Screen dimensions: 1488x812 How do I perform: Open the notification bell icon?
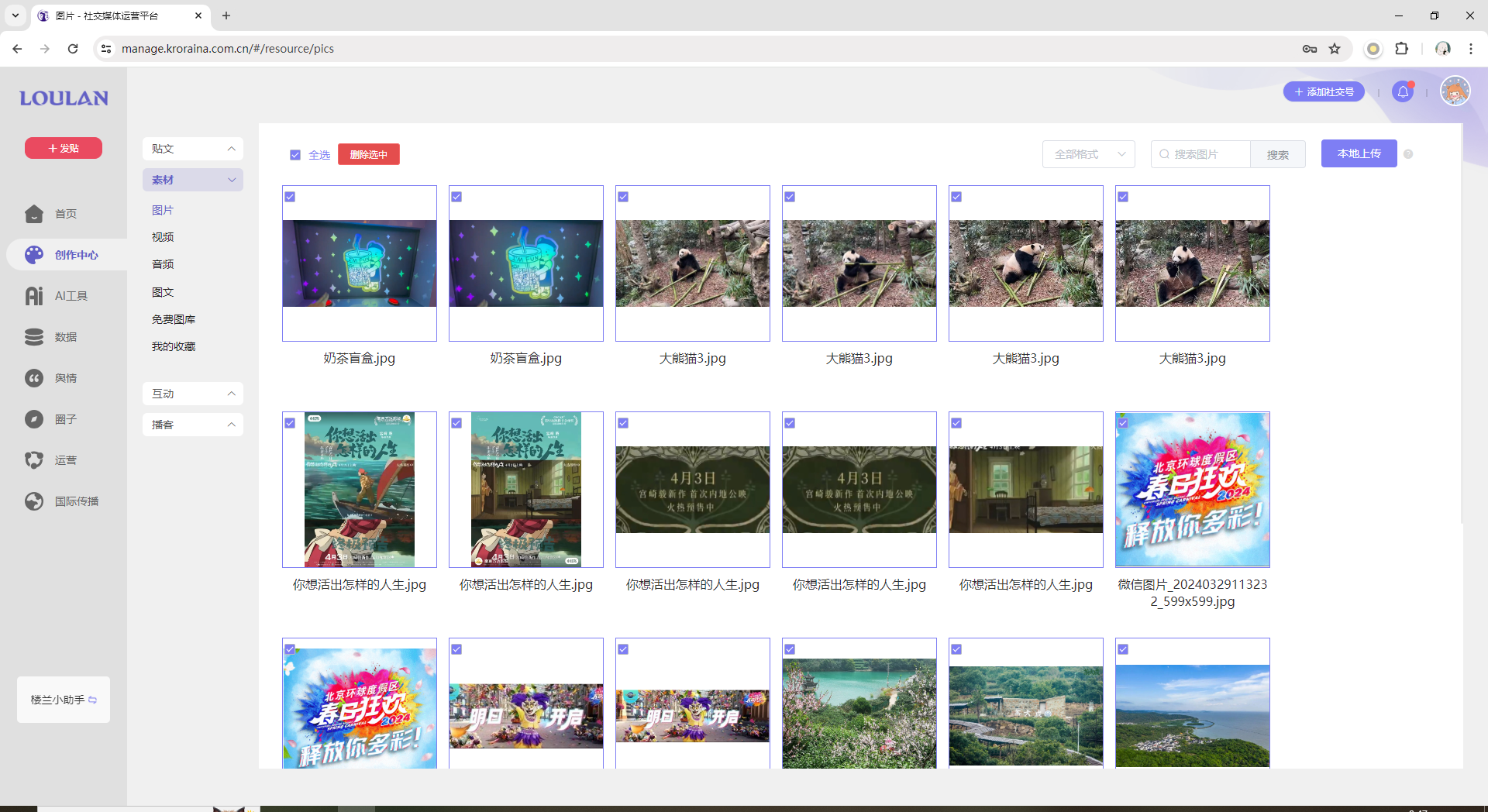tap(1403, 92)
